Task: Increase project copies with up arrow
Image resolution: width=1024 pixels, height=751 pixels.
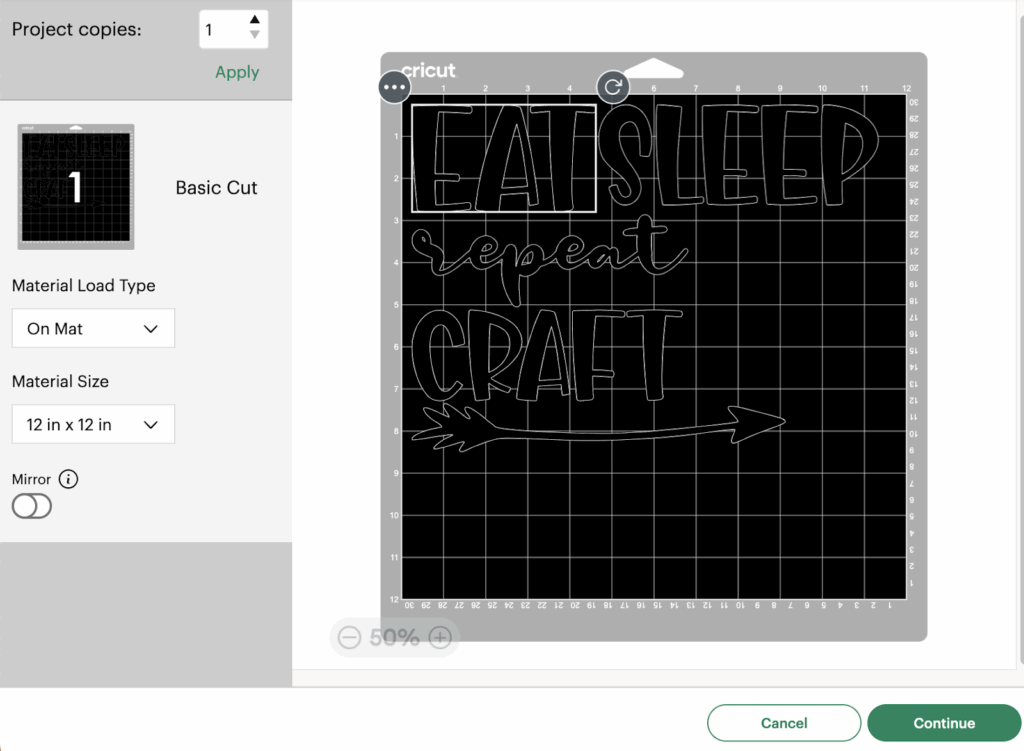Action: tap(255, 19)
